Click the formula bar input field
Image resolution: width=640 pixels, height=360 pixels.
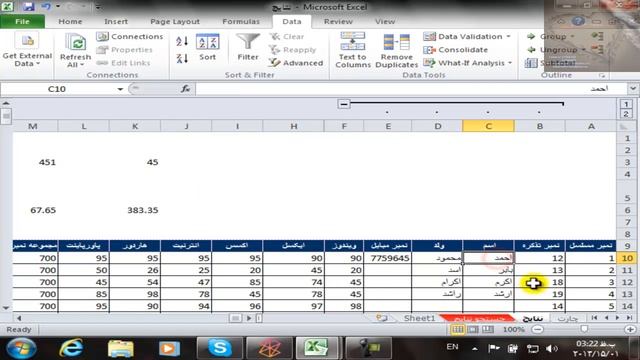(x=411, y=89)
